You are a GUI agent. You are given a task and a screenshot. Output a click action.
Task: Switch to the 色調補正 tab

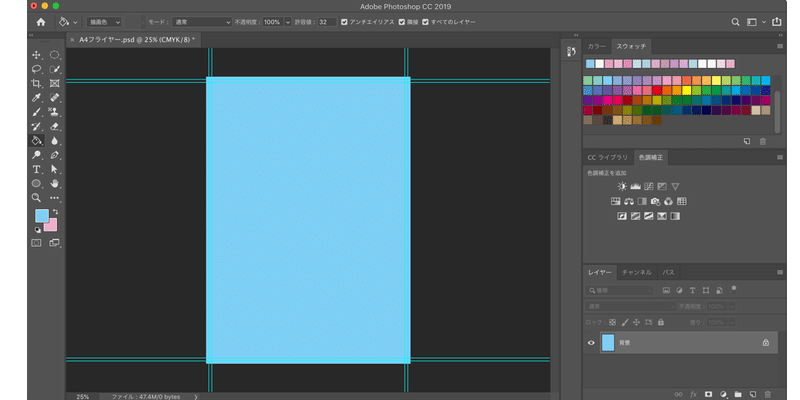pos(651,158)
